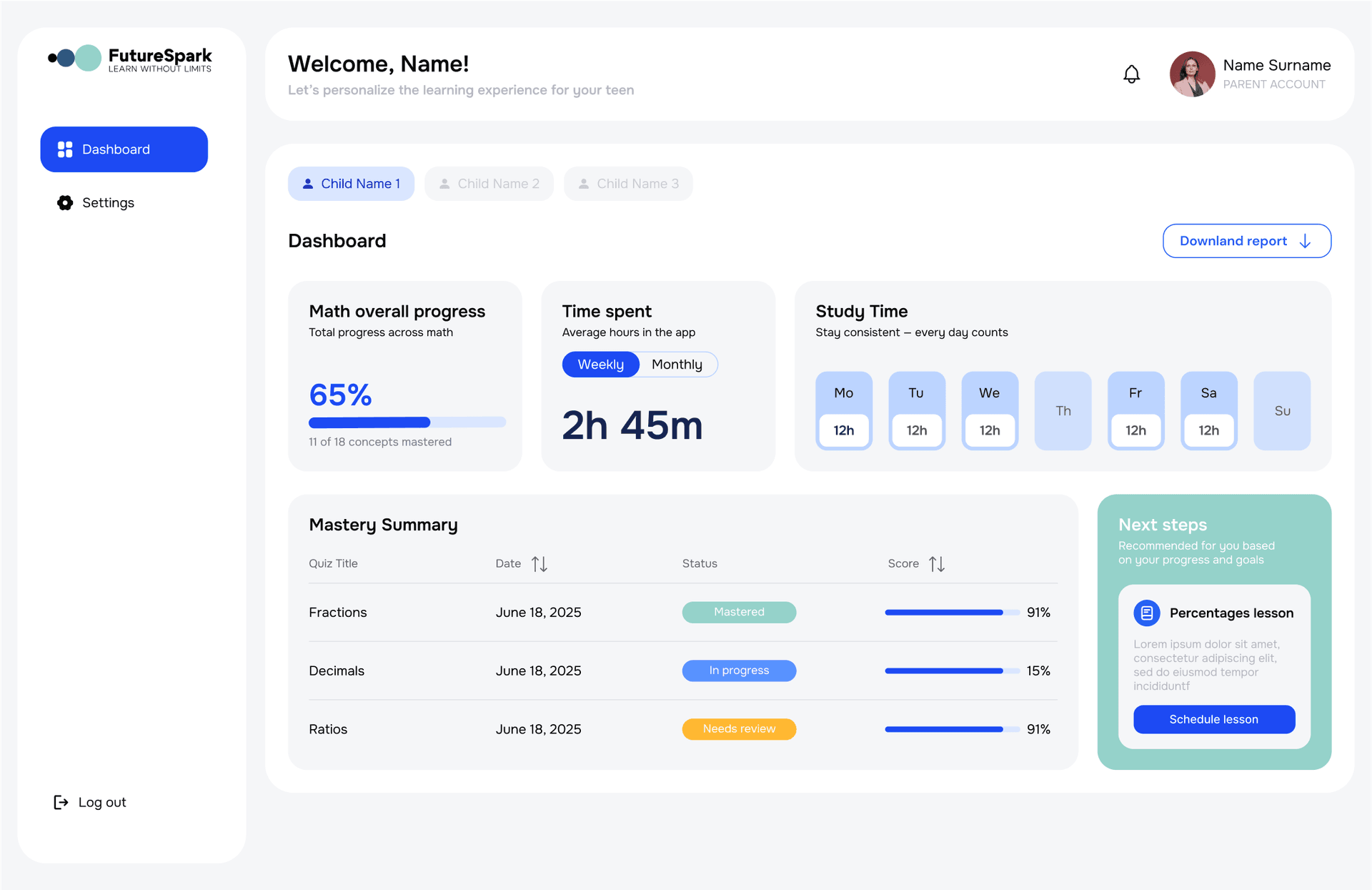Select the Dashboard grid icon in sidebar
The height and width of the screenshot is (890, 1372).
coord(65,149)
